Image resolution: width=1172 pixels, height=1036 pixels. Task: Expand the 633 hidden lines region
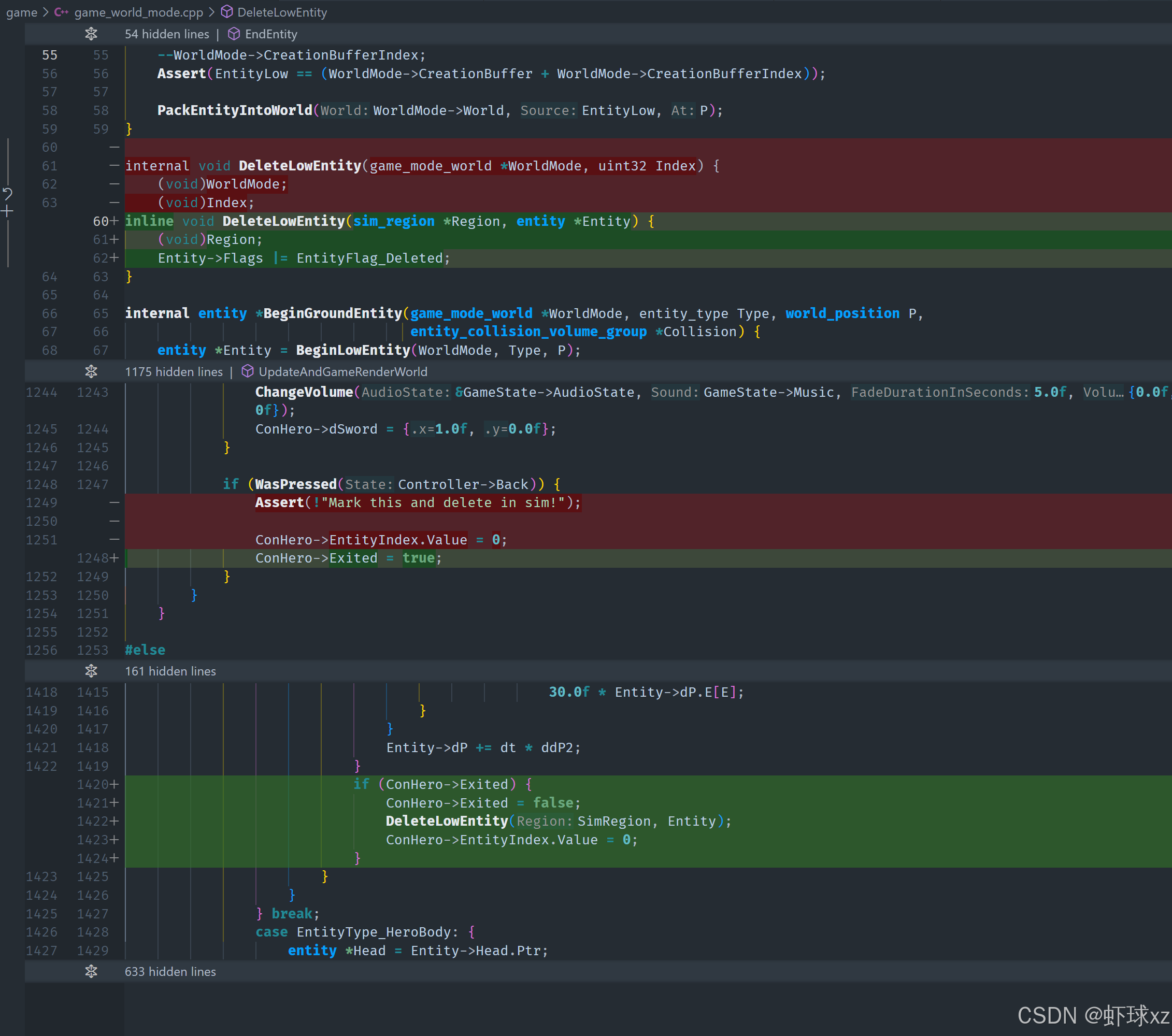tap(91, 971)
